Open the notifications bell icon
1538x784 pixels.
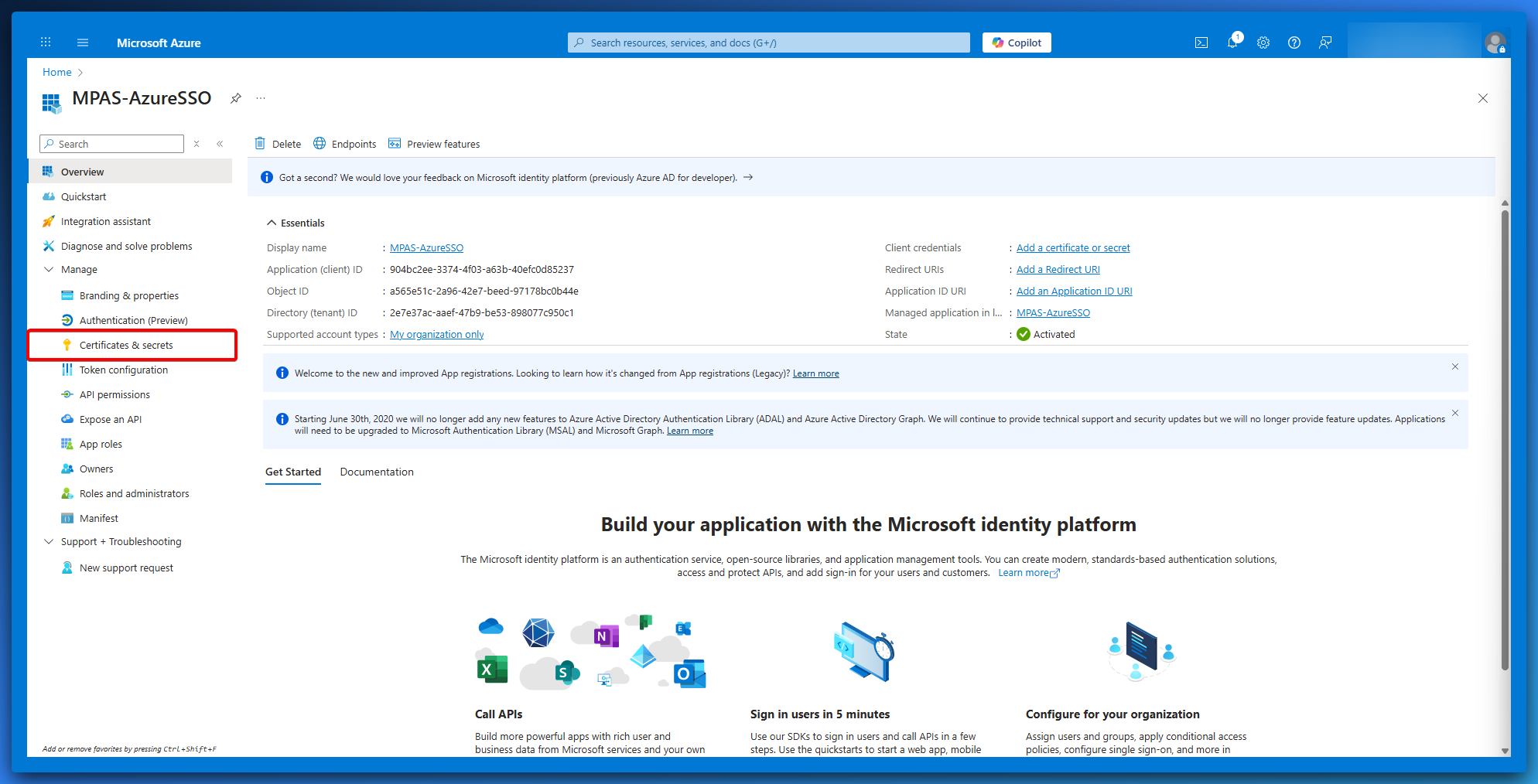click(1232, 43)
